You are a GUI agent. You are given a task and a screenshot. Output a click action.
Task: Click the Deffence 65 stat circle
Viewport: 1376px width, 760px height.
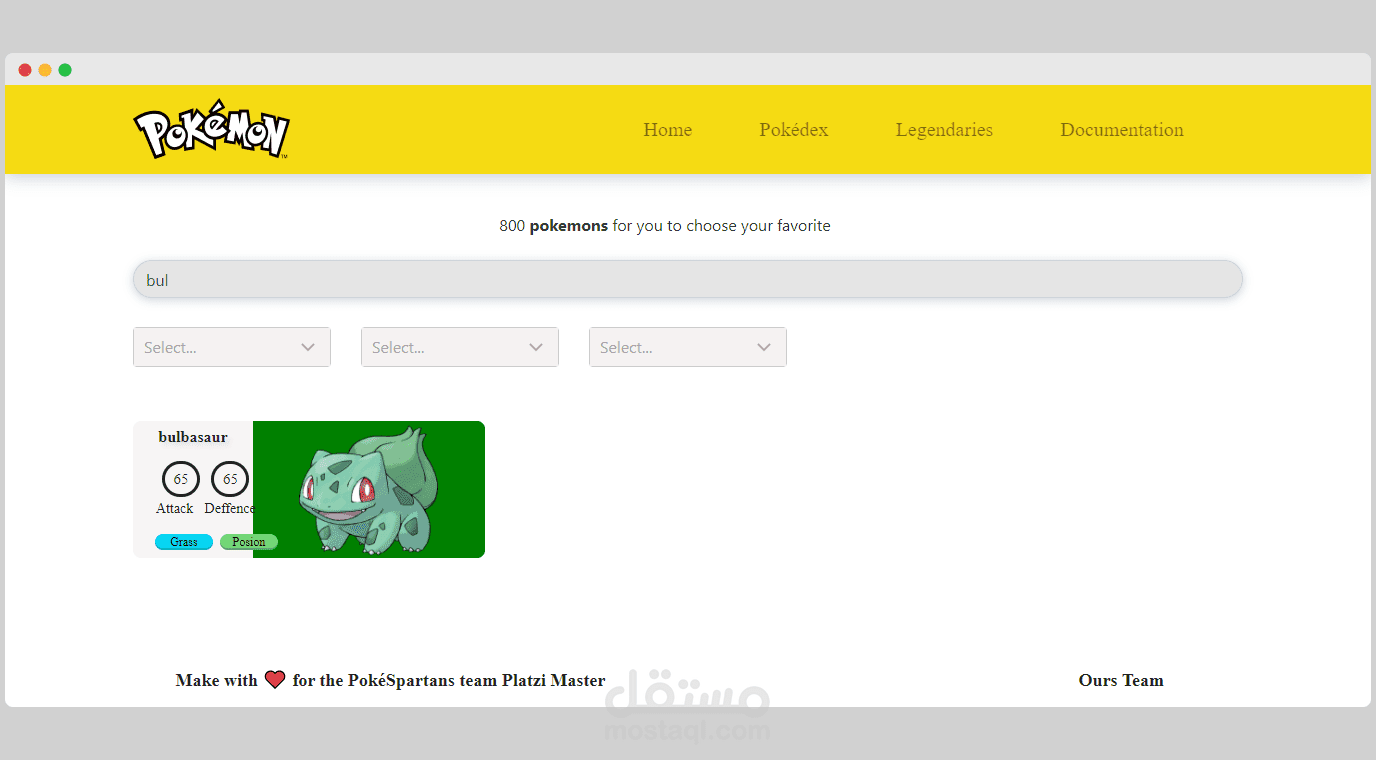coord(230,479)
